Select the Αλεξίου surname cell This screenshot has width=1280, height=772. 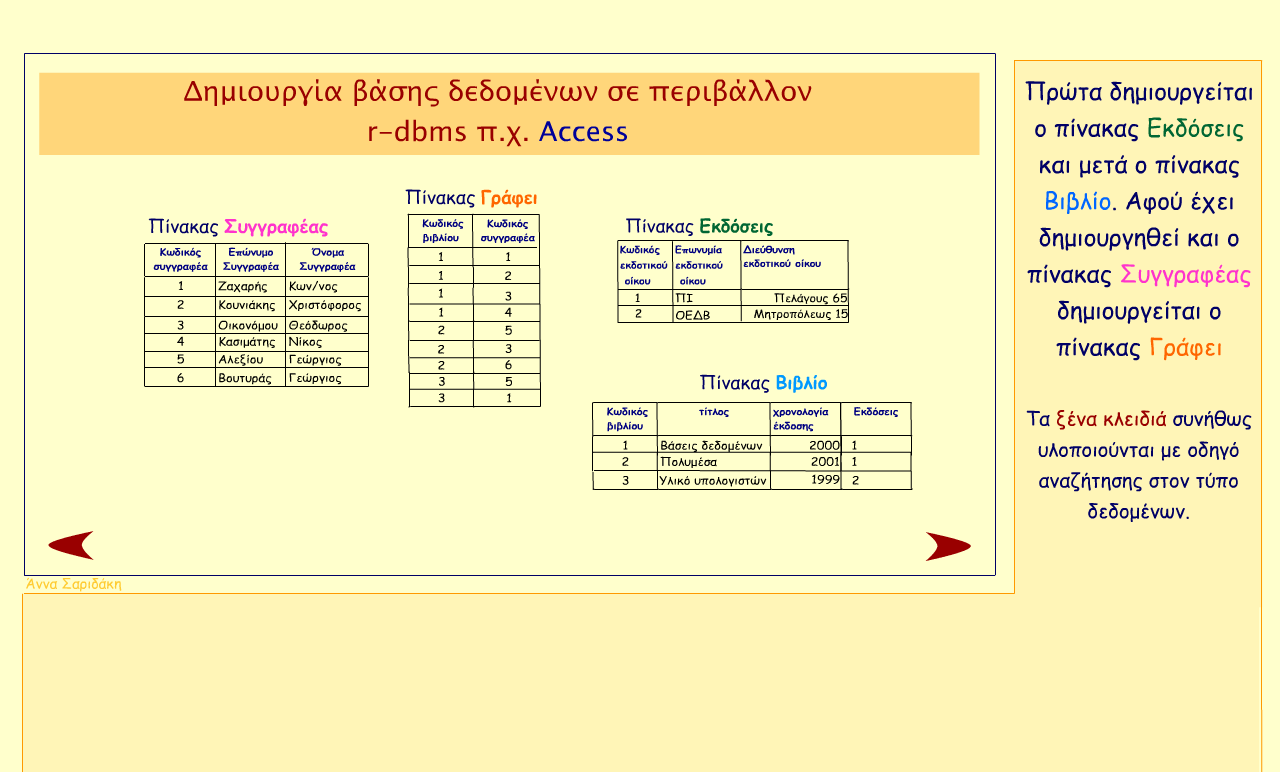point(240,359)
